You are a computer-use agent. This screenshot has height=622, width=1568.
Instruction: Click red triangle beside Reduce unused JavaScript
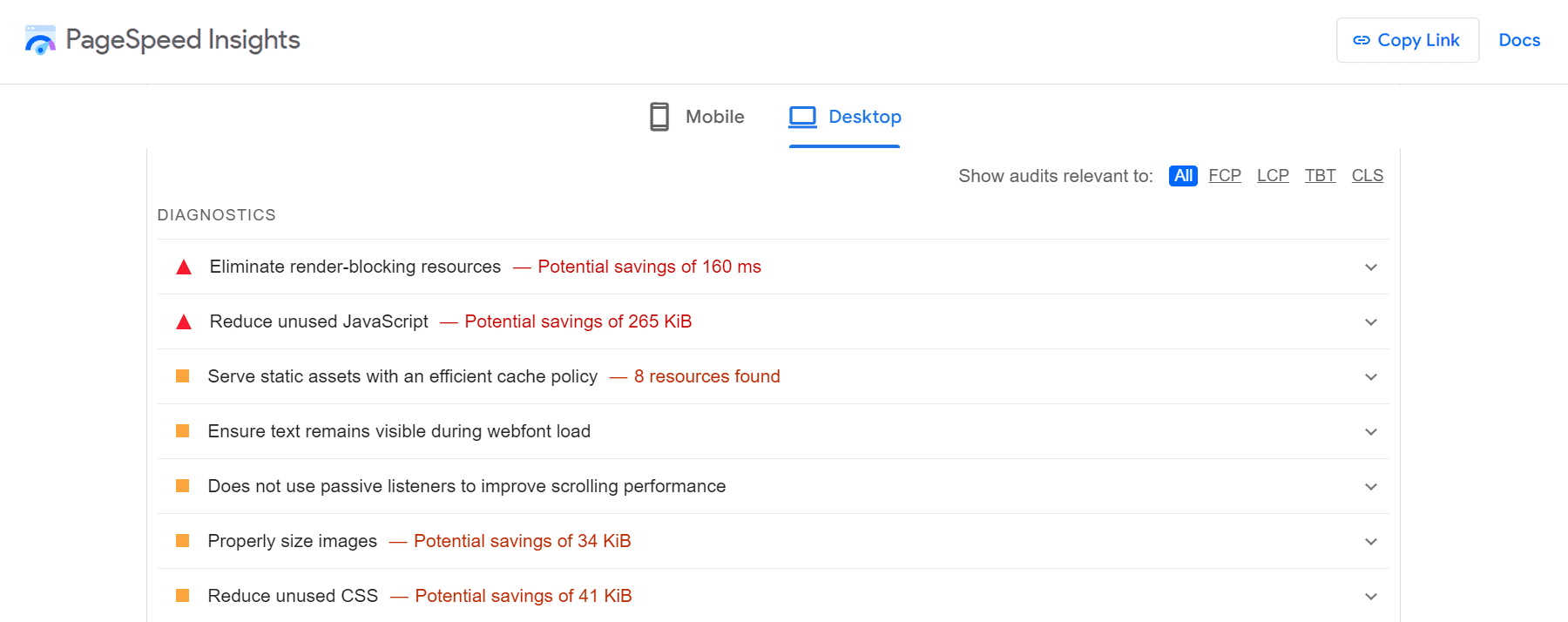click(184, 321)
